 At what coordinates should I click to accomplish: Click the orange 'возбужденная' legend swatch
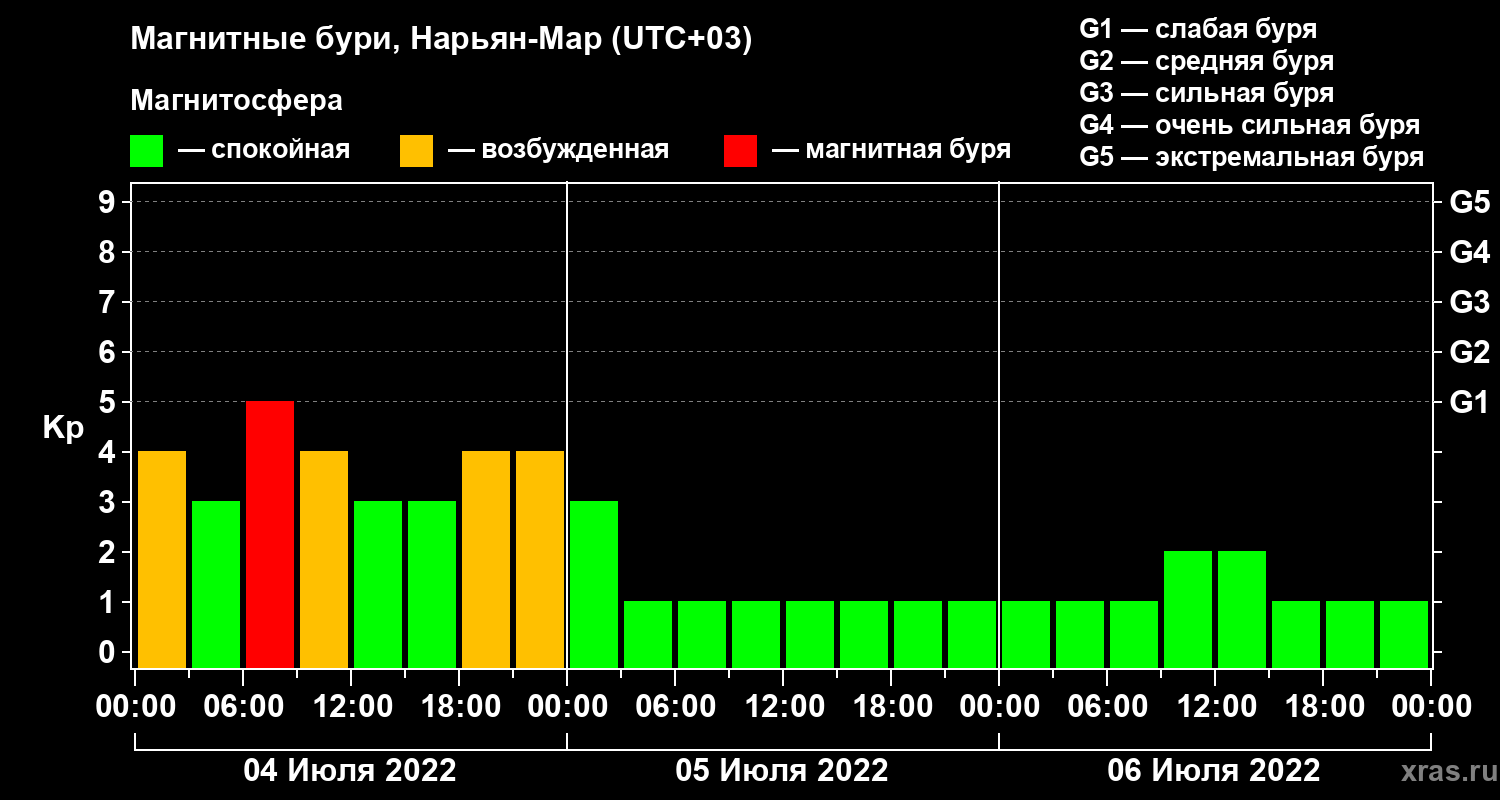(x=416, y=151)
